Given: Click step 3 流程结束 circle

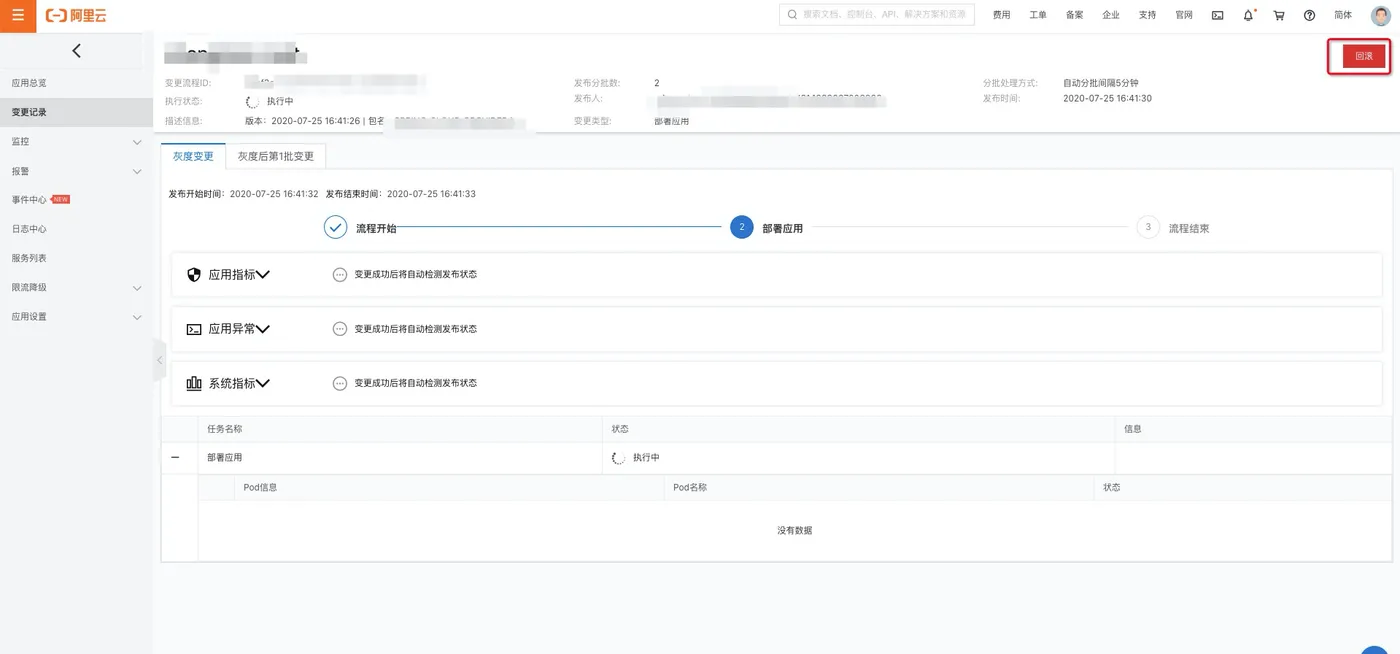Looking at the screenshot, I should click(x=1148, y=228).
